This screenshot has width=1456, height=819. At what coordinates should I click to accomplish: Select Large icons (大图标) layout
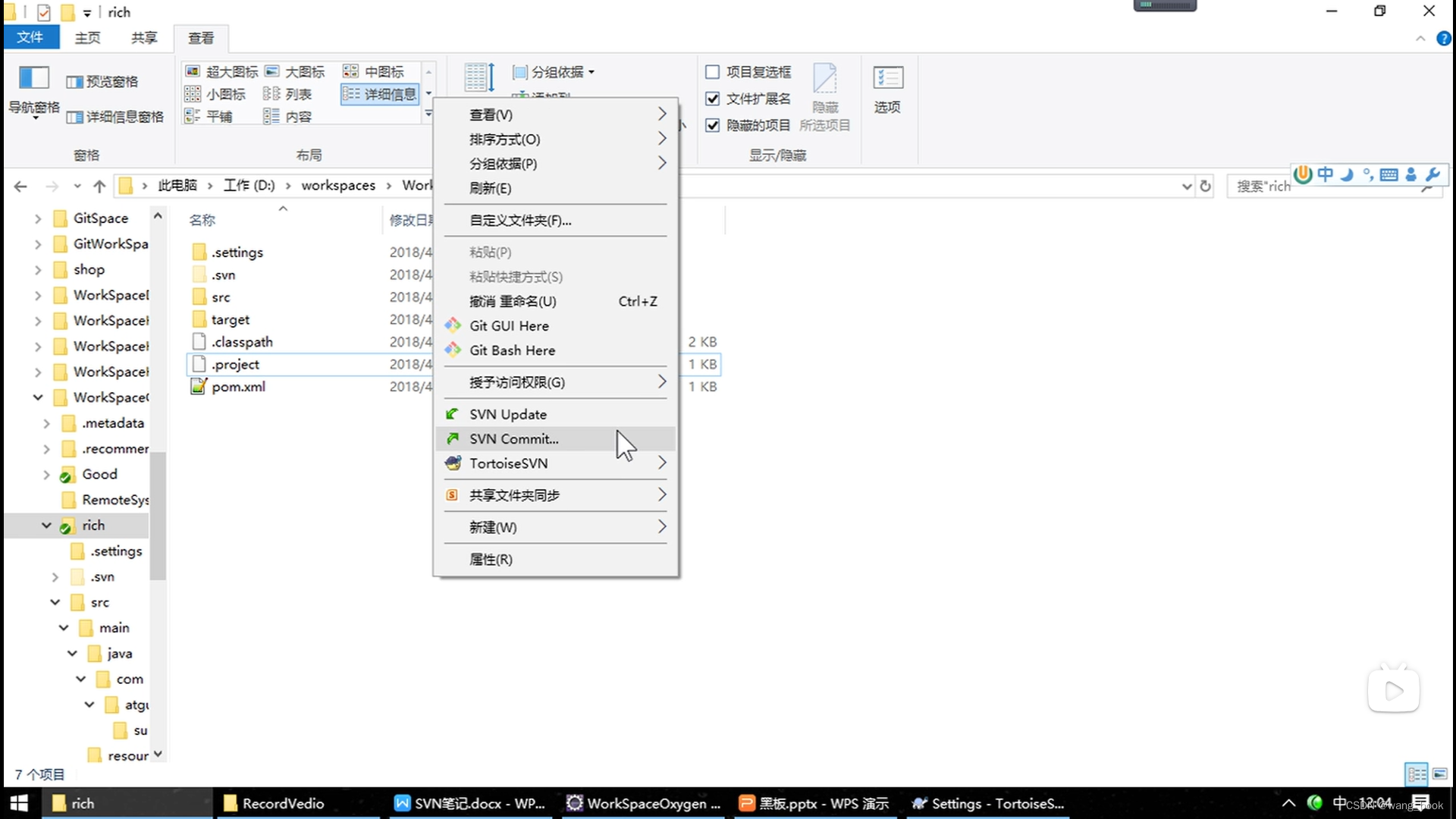[x=294, y=71]
